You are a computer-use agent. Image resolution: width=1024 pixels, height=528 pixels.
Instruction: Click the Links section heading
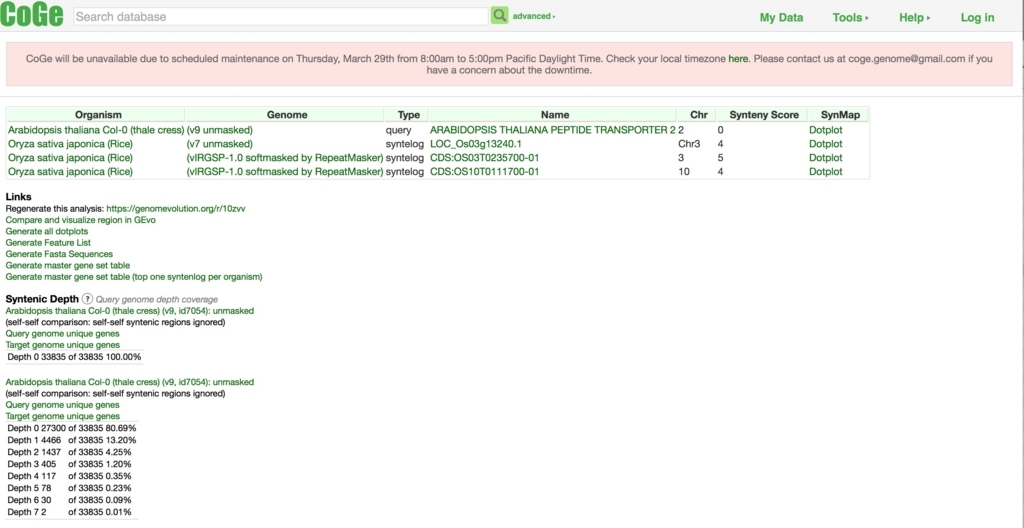tap(18, 197)
